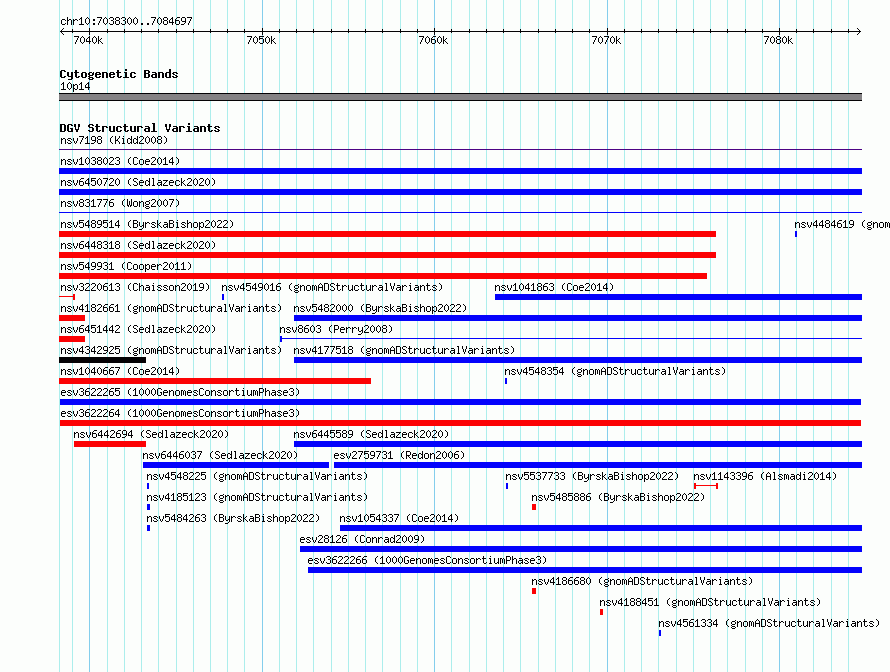
Task: Click the esv2759731 (Redon2006) label
Action: click(399, 455)
